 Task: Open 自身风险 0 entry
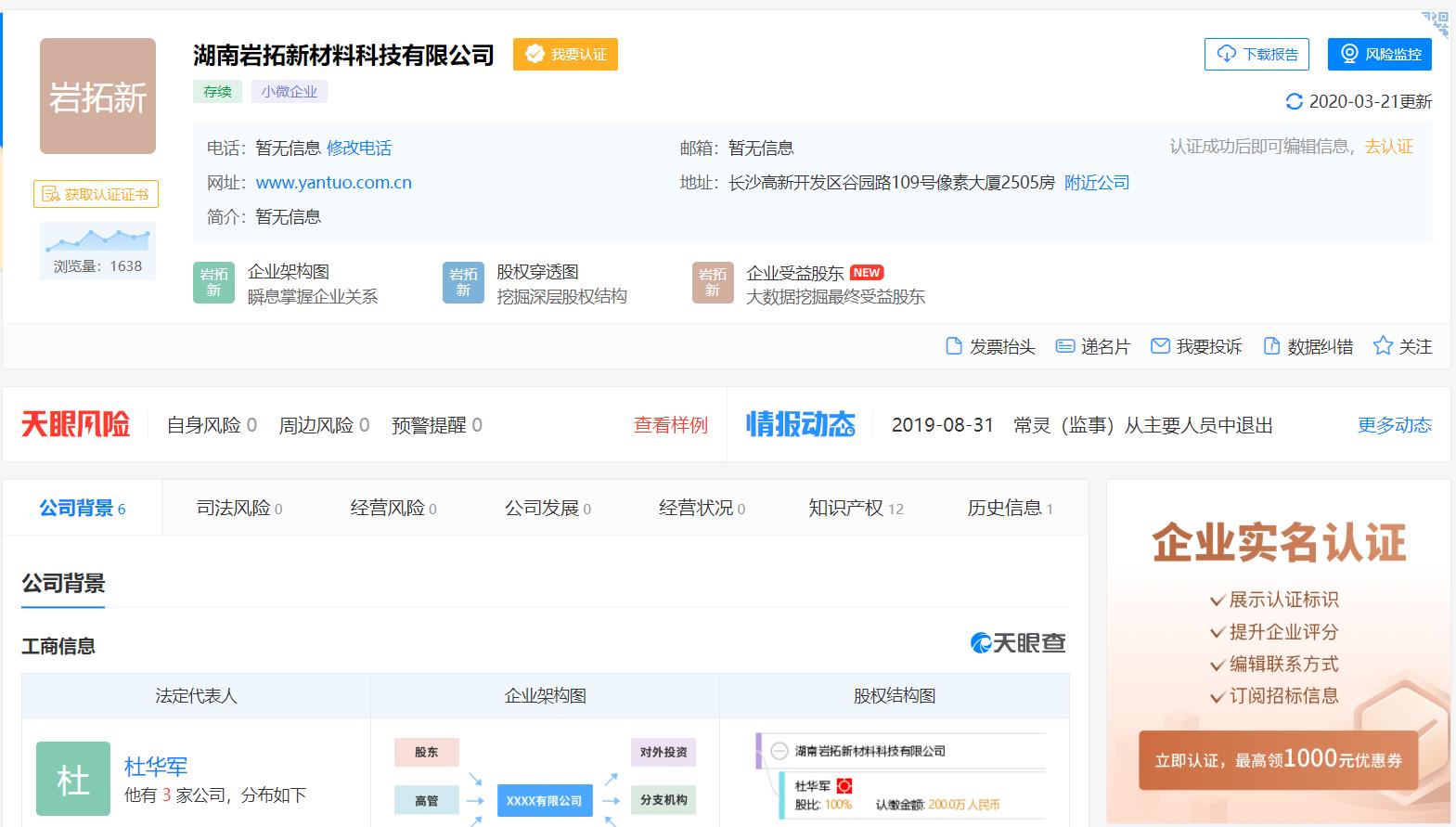(212, 425)
